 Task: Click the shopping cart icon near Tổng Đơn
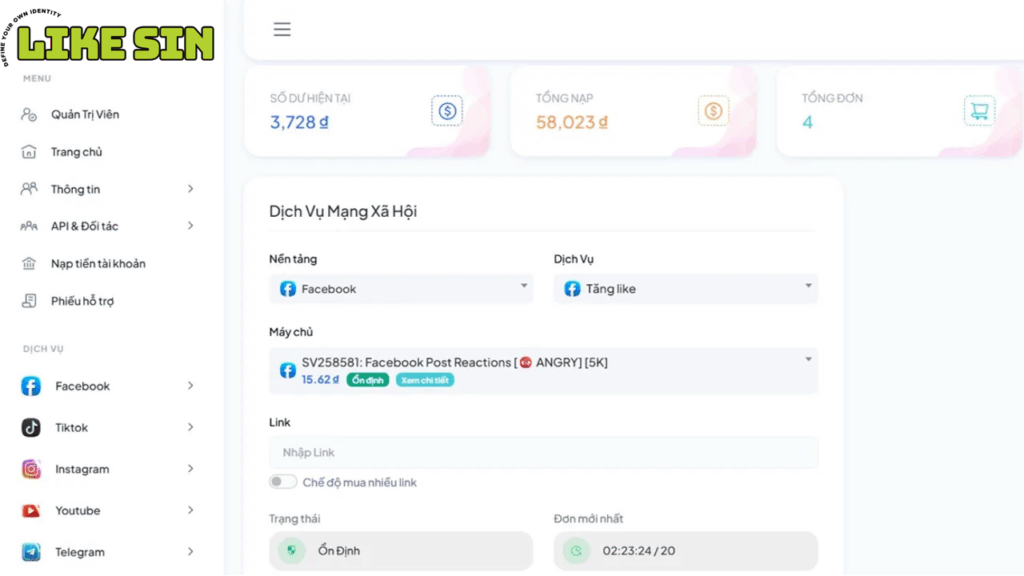980,111
